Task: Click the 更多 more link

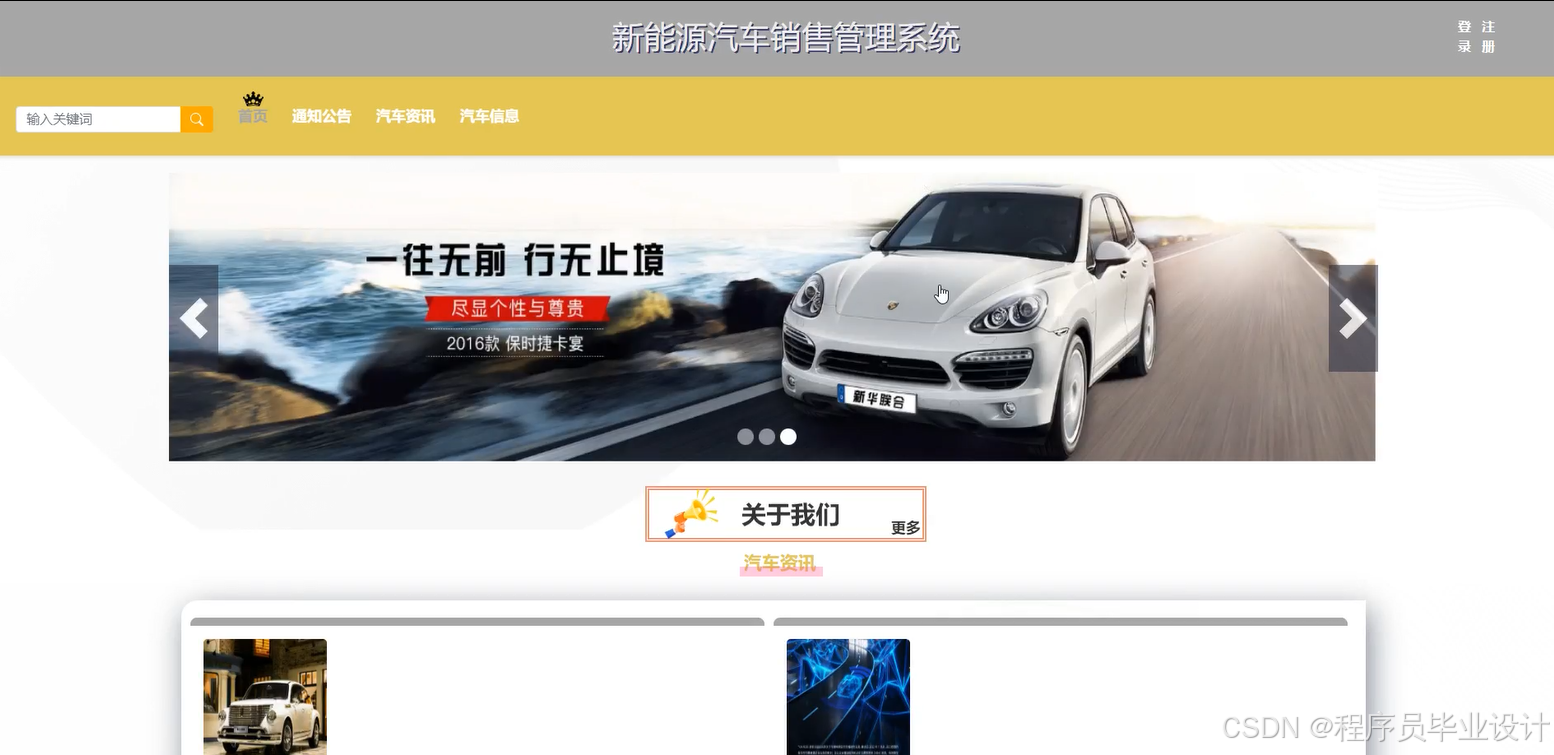Action: (905, 528)
